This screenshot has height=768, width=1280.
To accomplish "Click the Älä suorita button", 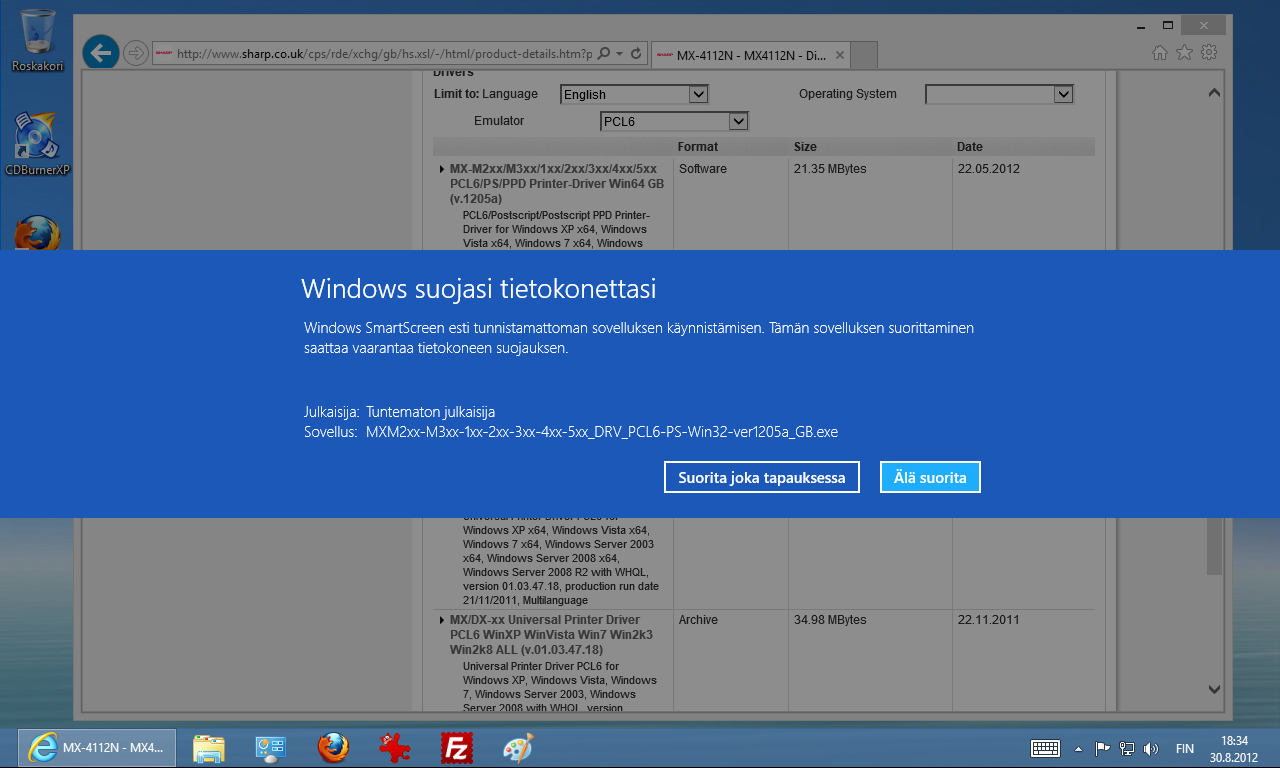I will pyautogui.click(x=930, y=478).
